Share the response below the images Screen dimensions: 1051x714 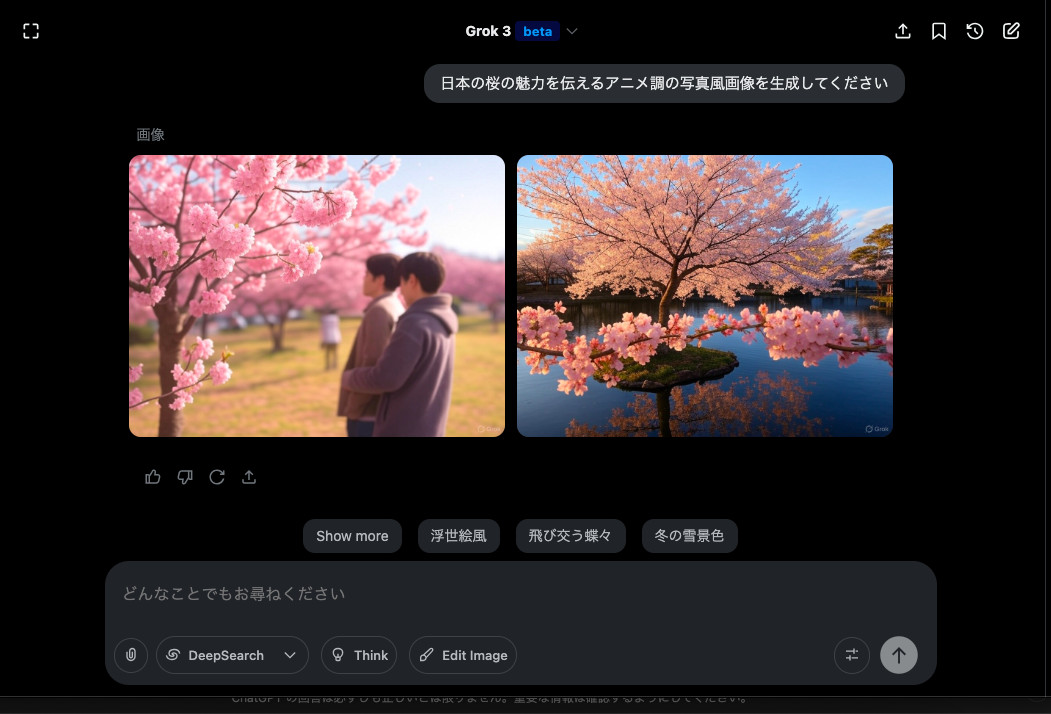[249, 477]
